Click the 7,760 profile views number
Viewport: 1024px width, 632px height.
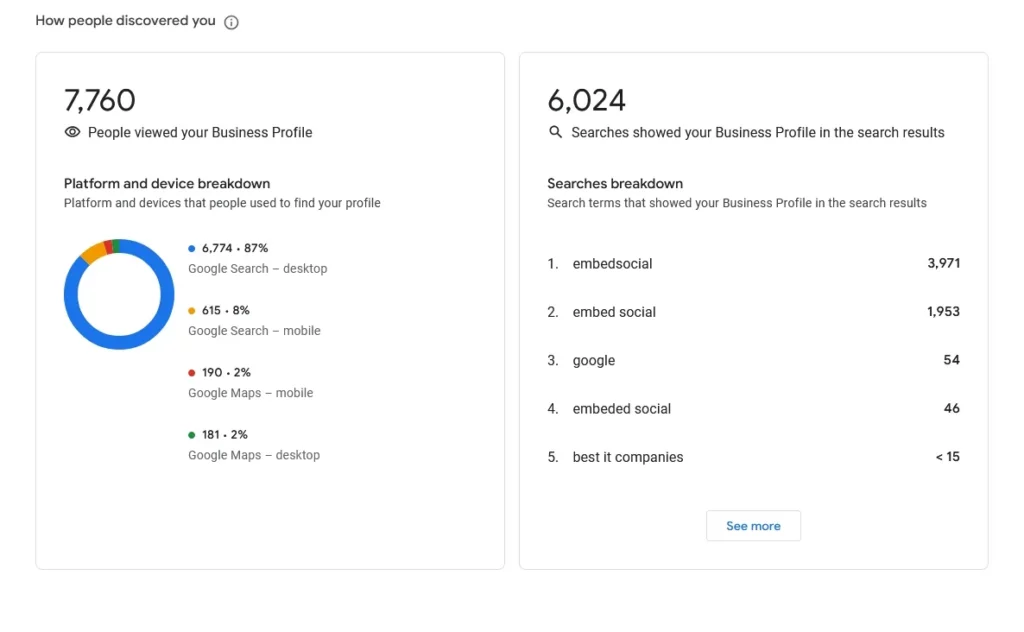pyautogui.click(x=100, y=100)
